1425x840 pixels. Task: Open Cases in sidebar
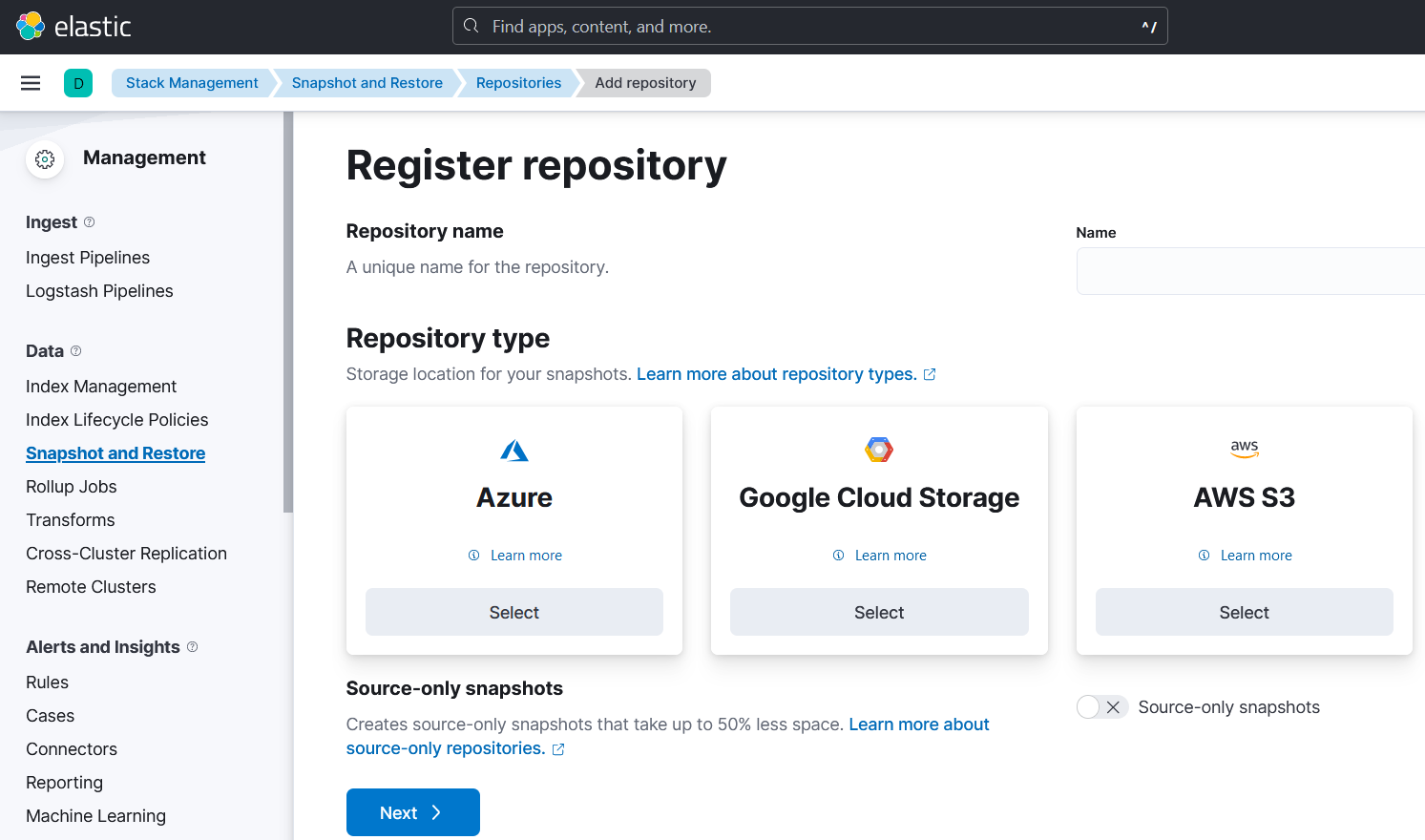pos(51,716)
